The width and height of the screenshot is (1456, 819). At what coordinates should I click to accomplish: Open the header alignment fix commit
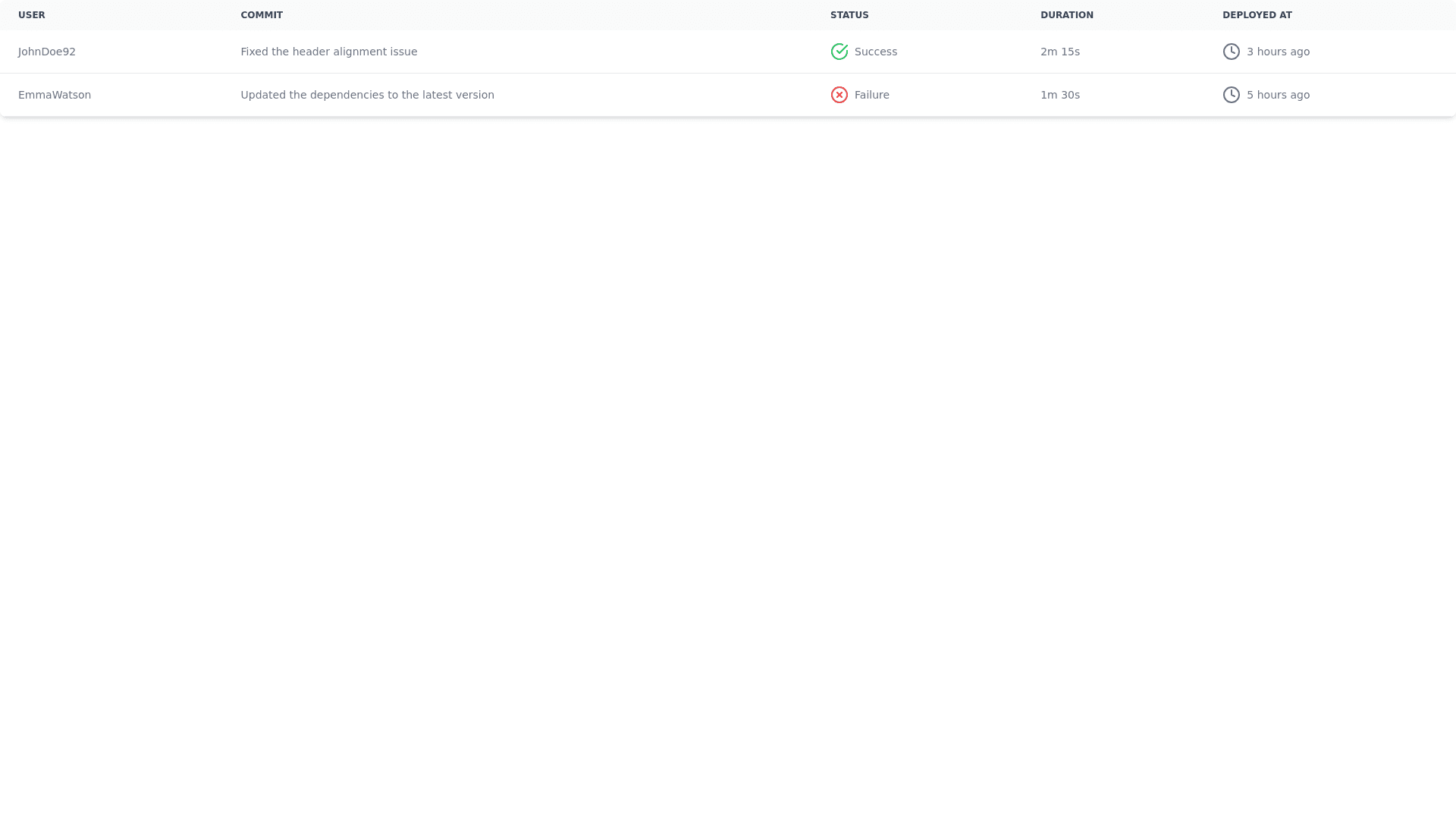(328, 52)
